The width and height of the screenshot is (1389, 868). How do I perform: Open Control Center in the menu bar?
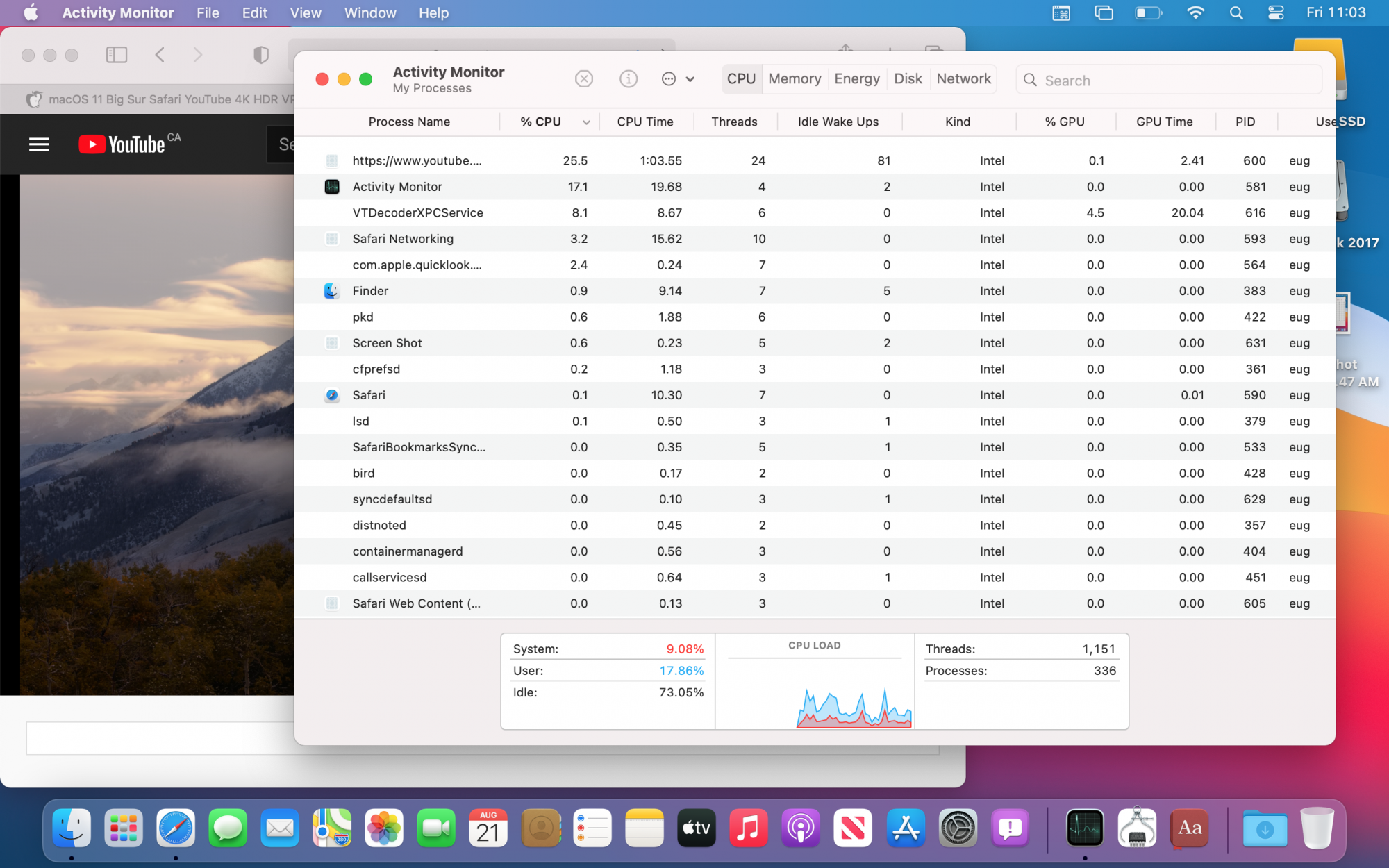(1276, 12)
